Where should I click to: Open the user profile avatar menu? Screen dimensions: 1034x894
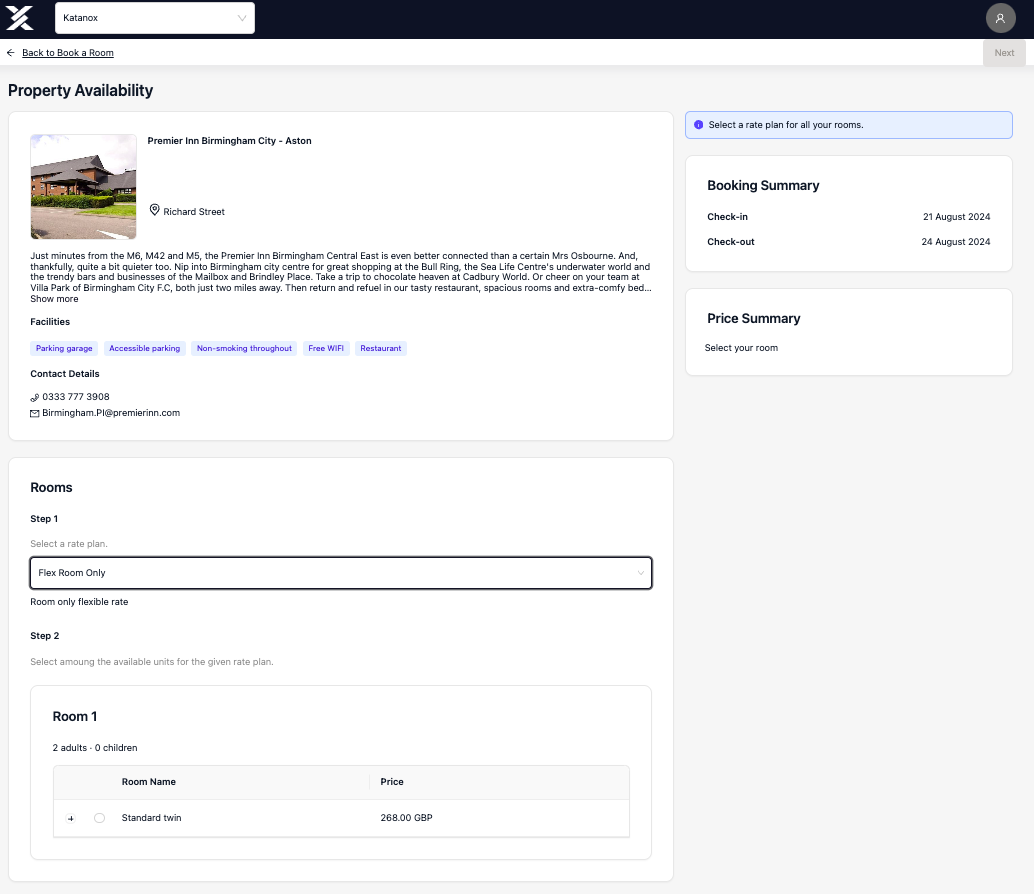(x=1000, y=18)
